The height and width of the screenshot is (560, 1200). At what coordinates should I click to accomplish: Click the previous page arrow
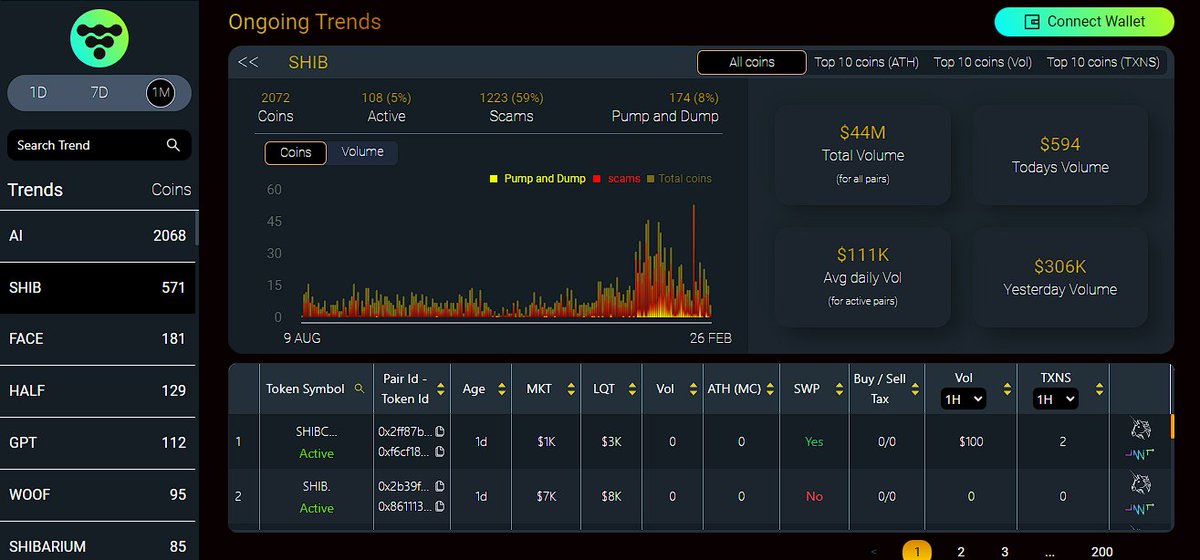[874, 551]
